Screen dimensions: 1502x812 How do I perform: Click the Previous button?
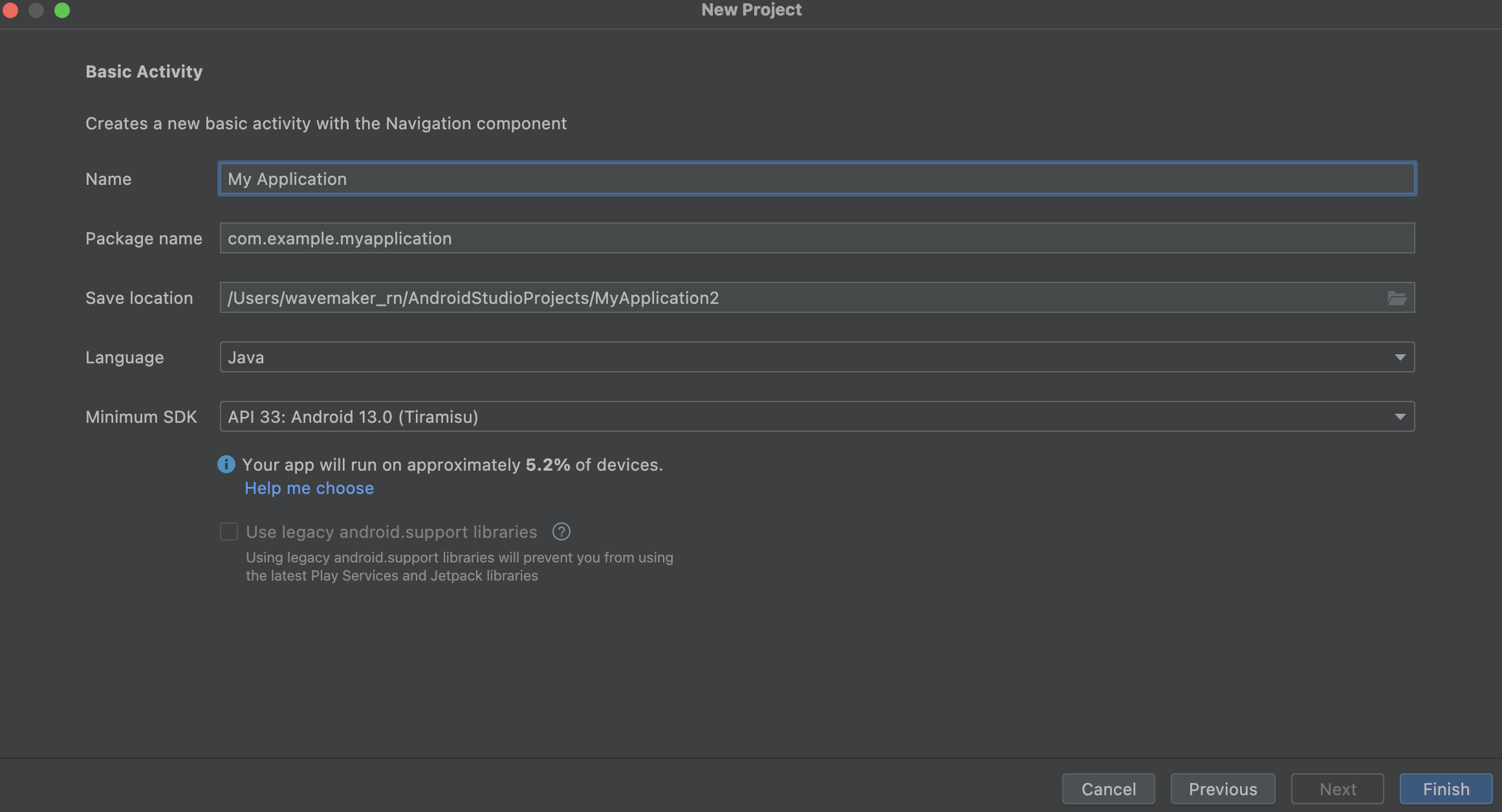point(1222,789)
